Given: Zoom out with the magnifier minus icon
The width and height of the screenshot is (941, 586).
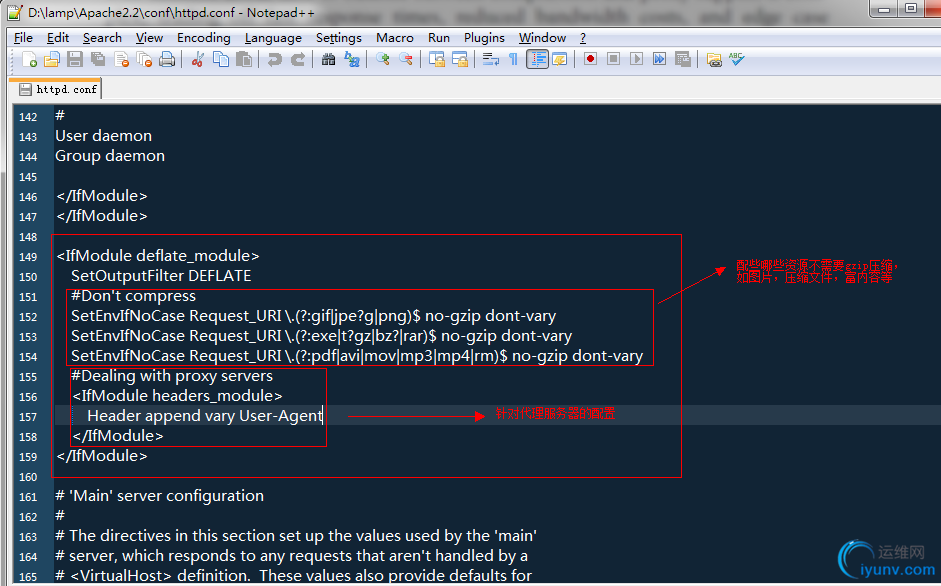Looking at the screenshot, I should tap(406, 59).
